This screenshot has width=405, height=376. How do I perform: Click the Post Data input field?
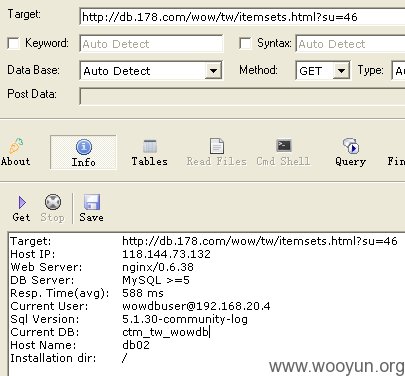coord(242,96)
